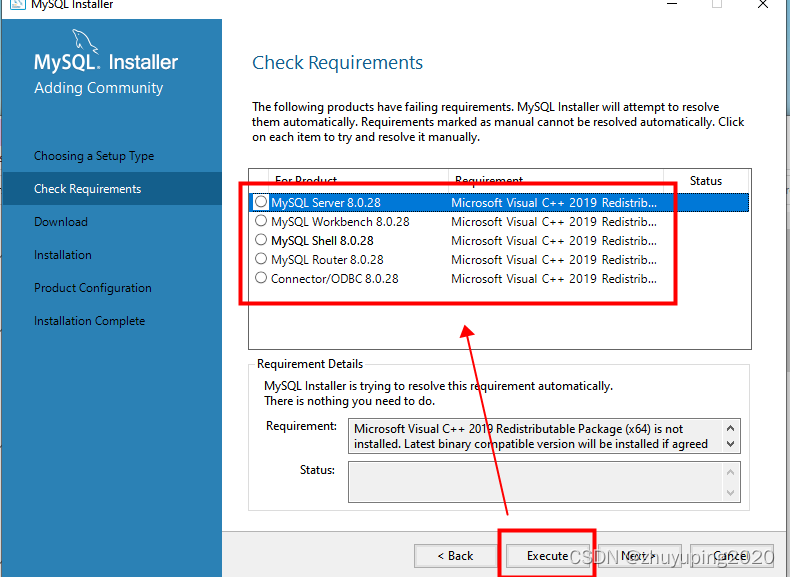Click the MySQL Shell 8.0.28 product name
790x577 pixels.
[322, 240]
